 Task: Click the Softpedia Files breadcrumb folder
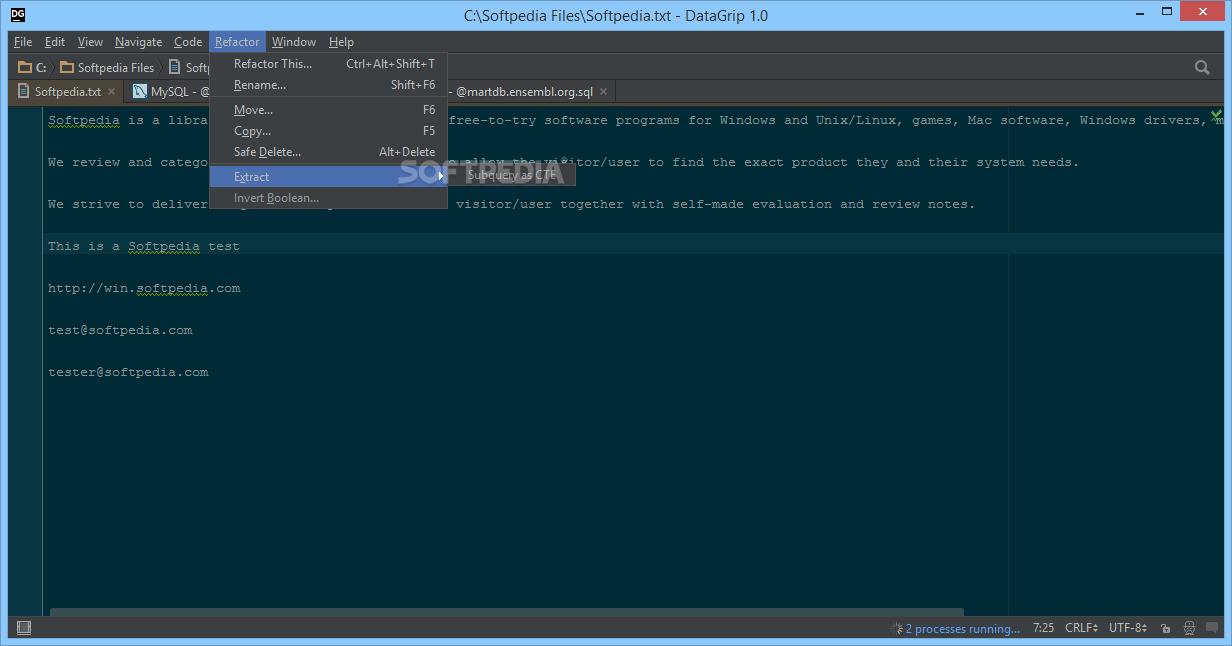click(107, 68)
